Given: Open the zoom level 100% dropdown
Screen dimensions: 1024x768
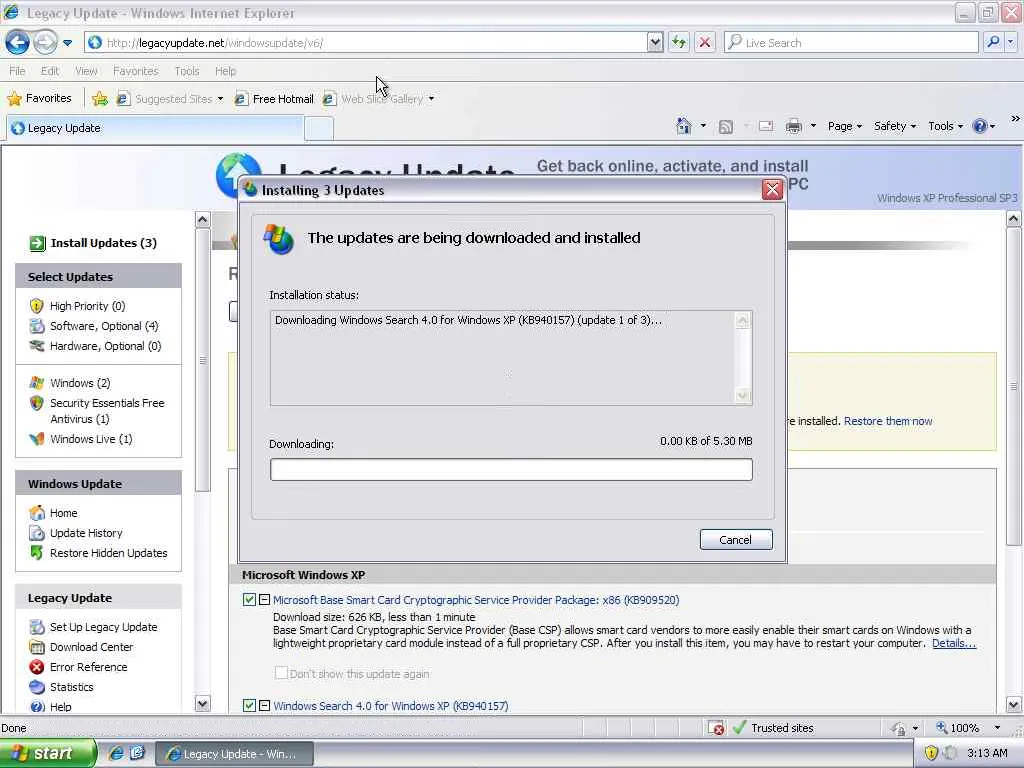Looking at the screenshot, I should [997, 728].
